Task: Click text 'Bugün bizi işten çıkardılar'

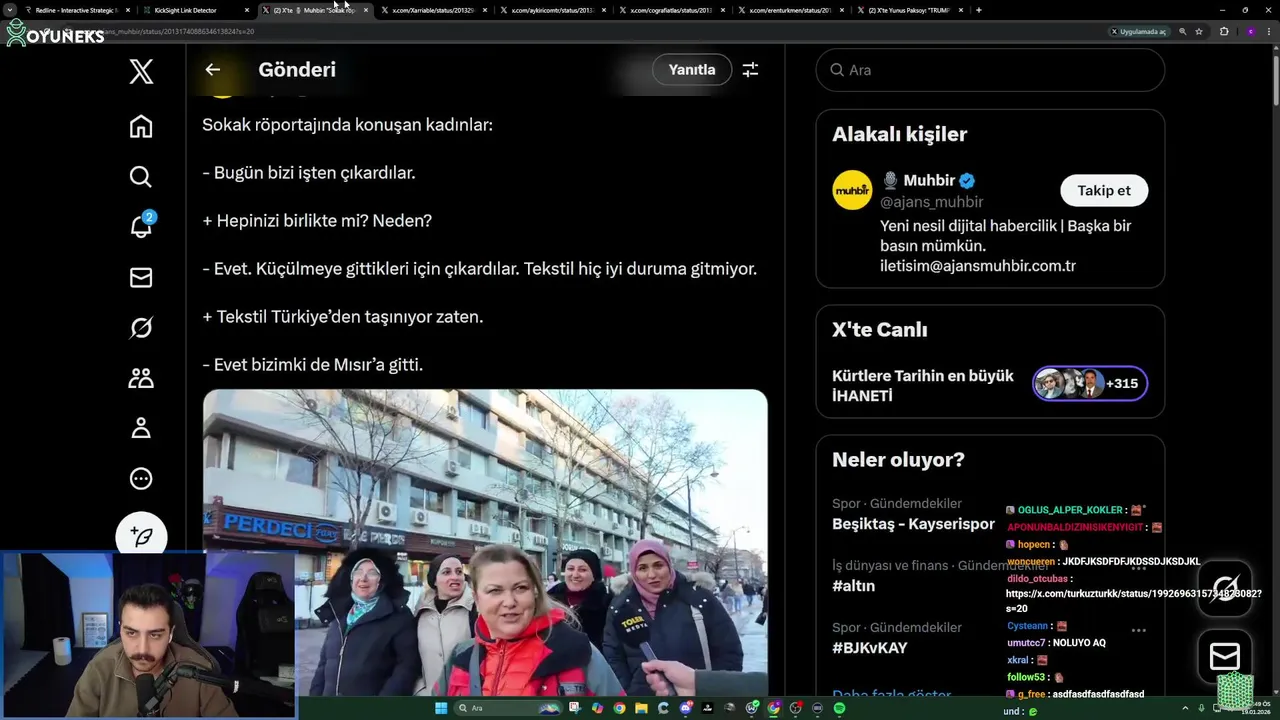Action: [315, 173]
